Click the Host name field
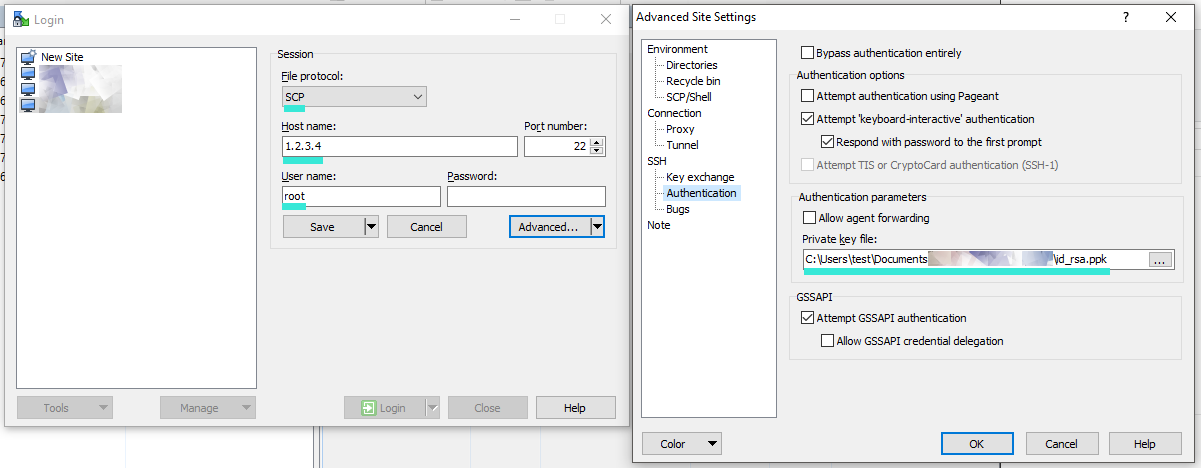This screenshot has height=468, width=1201. [x=400, y=146]
